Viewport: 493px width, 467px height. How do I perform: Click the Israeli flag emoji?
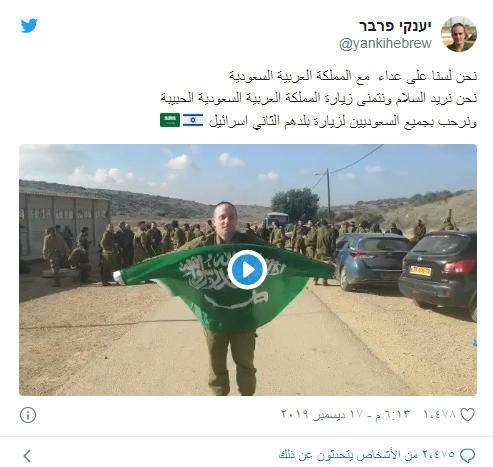[193, 120]
